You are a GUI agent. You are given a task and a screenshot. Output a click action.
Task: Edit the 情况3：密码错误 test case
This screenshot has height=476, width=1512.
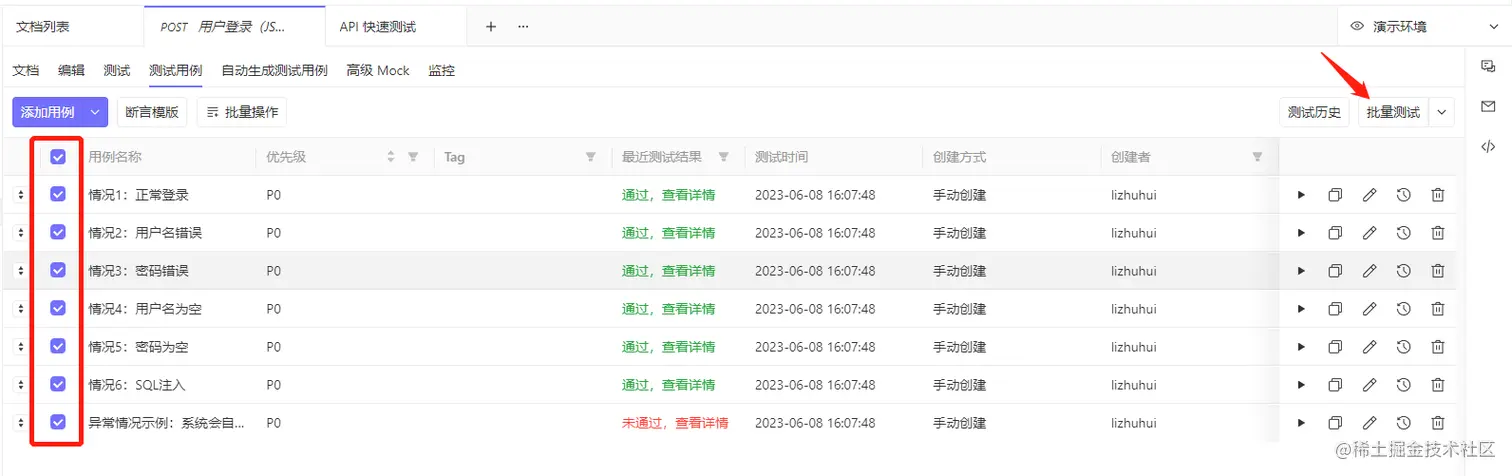click(x=1370, y=271)
